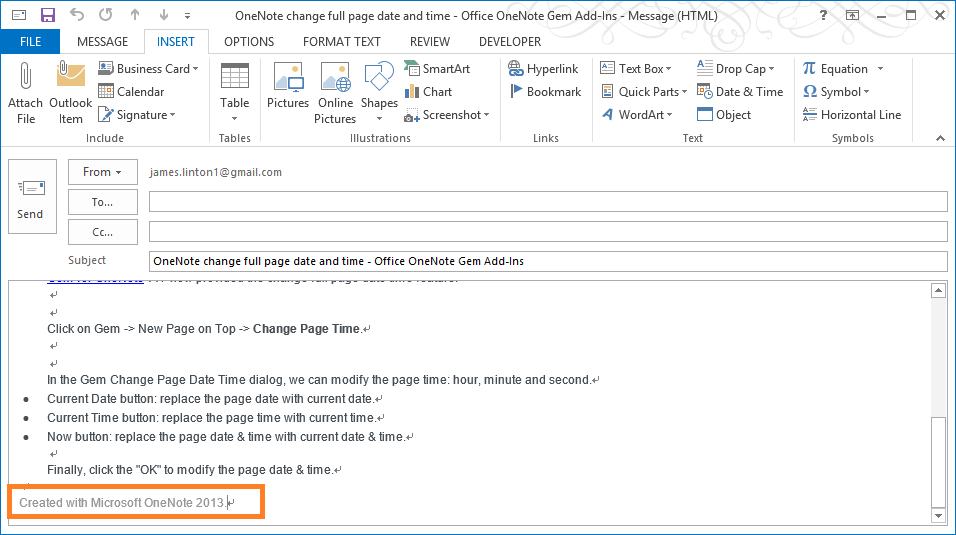
Task: Click the 'Change Page Time' bold text
Action: [306, 329]
